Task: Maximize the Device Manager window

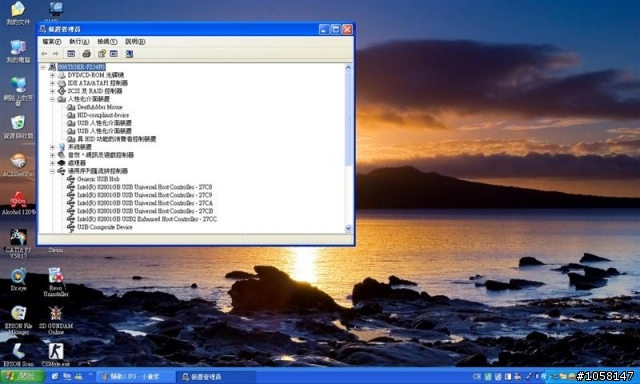Action: tap(336, 29)
